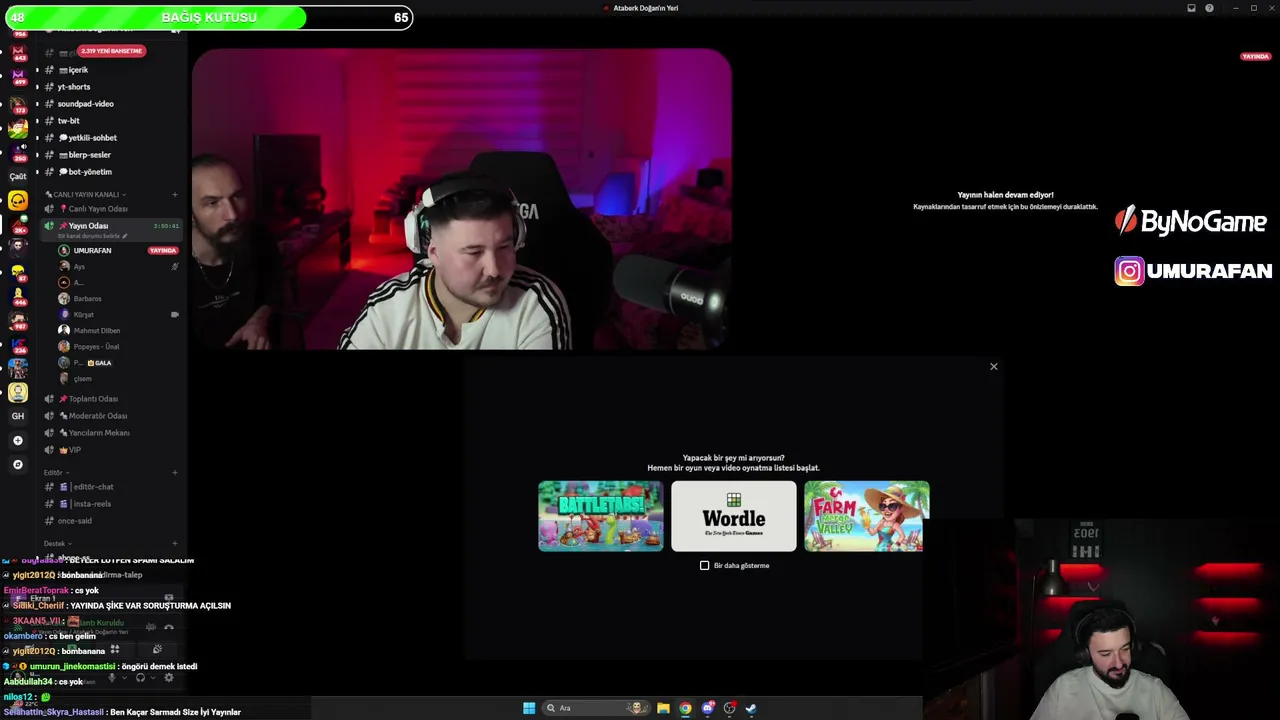Launch the BattleTabs activity
The image size is (1280, 720).
601,516
